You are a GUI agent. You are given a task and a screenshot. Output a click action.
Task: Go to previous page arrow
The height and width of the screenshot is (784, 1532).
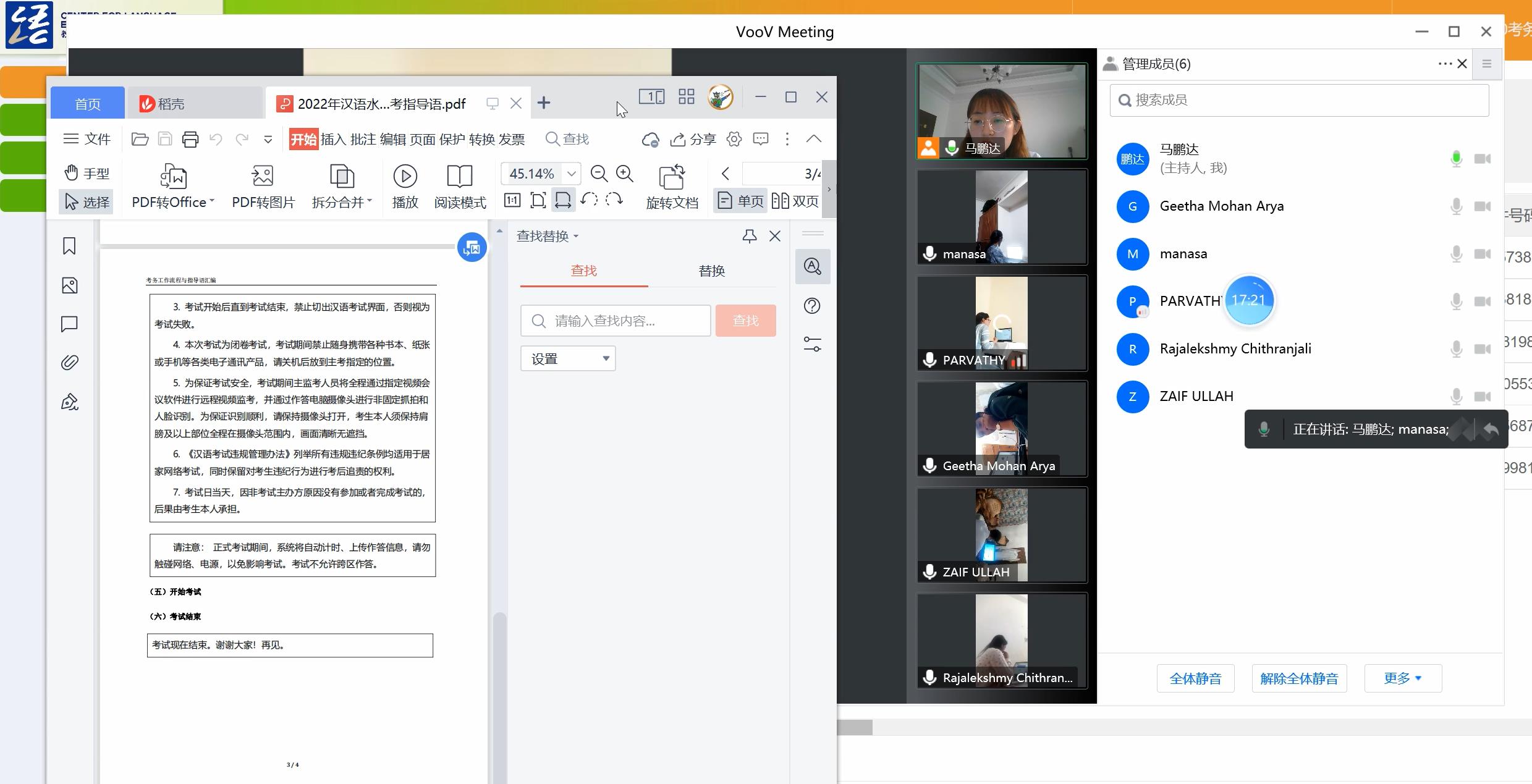[725, 174]
